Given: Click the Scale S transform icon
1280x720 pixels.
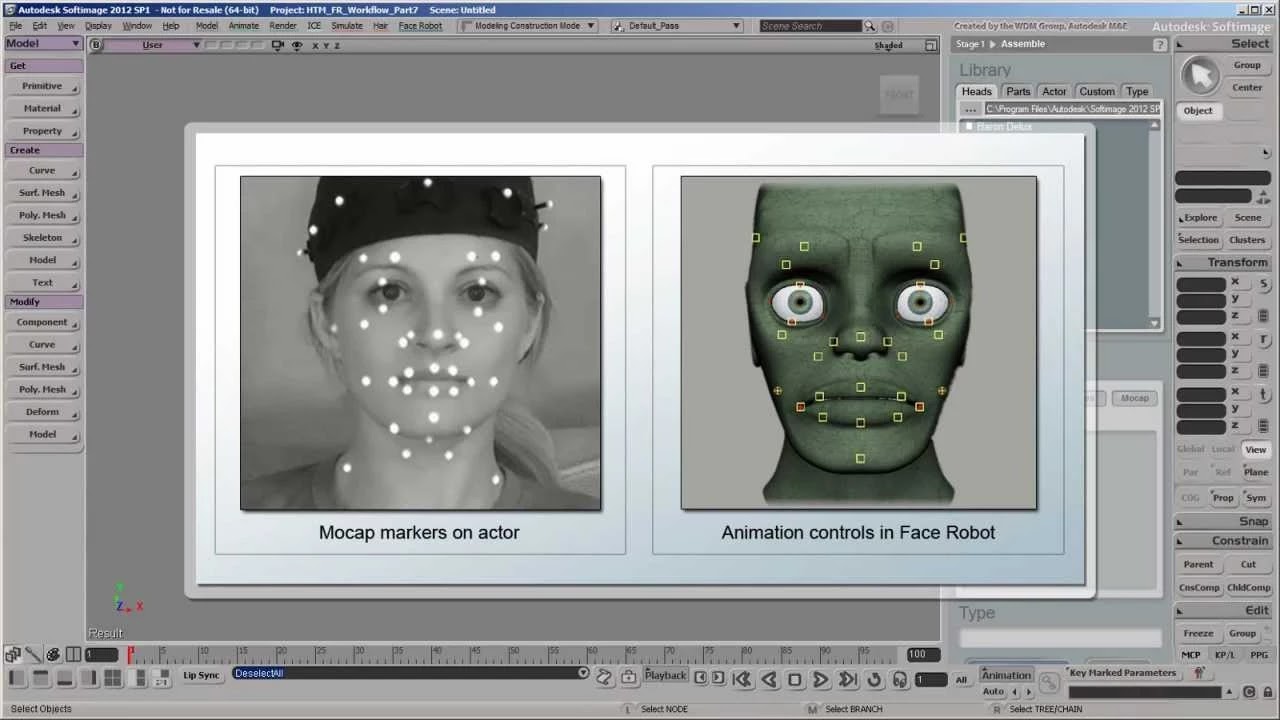Looking at the screenshot, I should 1263,285.
